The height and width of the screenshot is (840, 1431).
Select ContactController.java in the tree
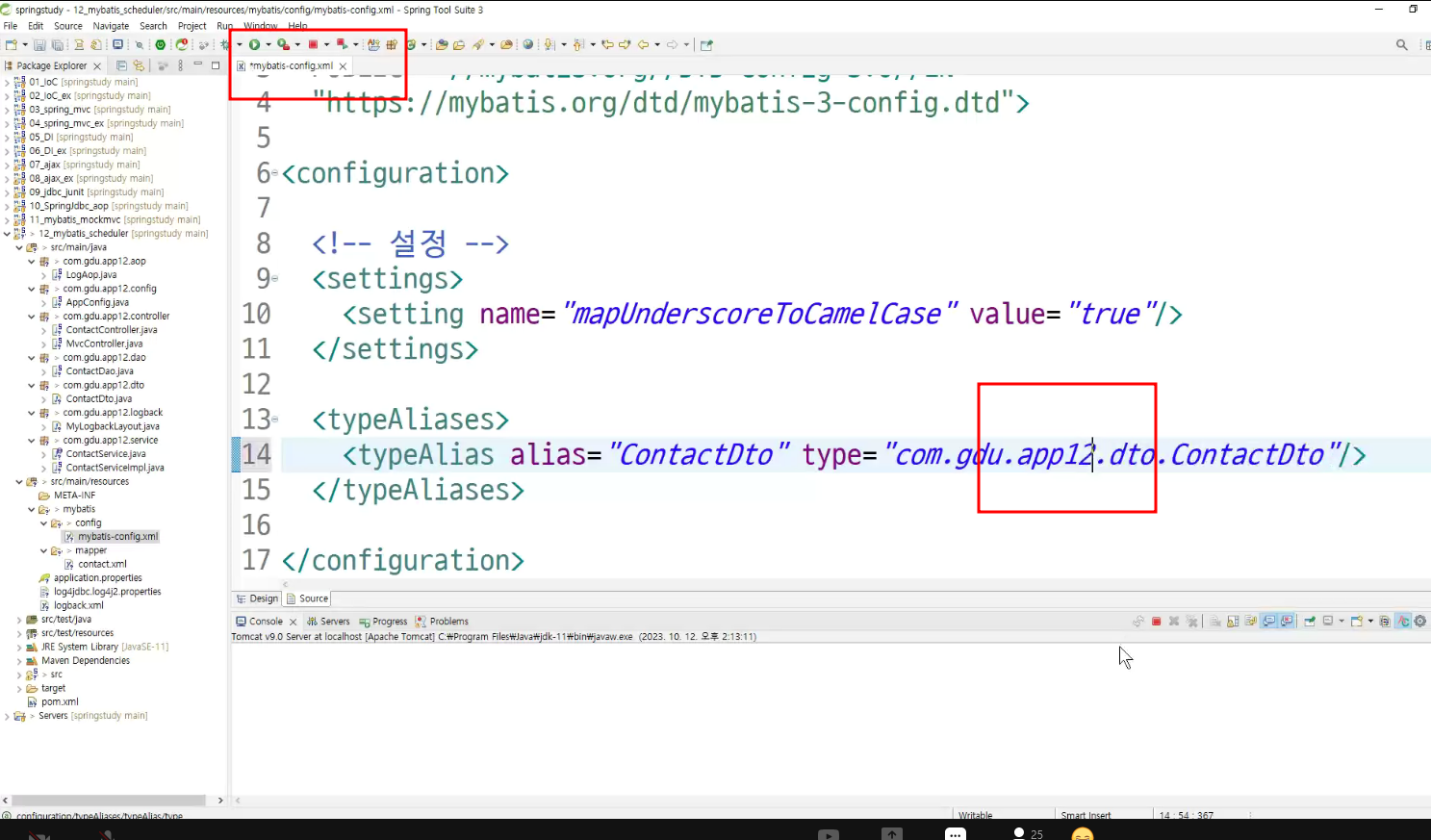point(111,330)
